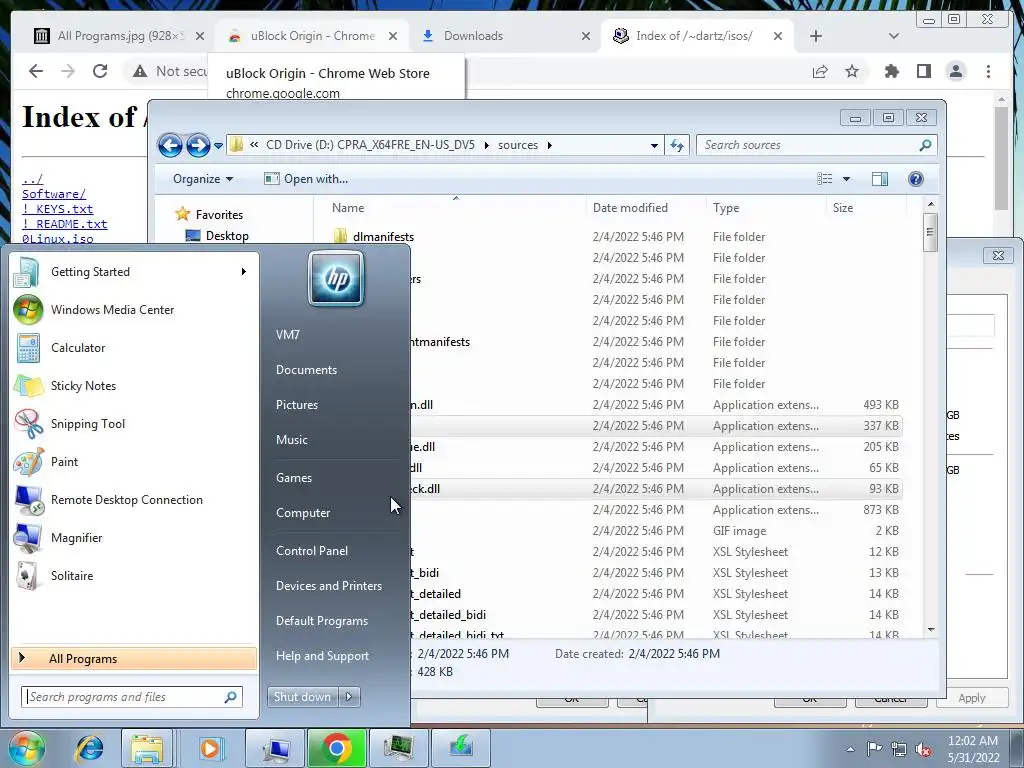Click the HP user account picture

coord(336,279)
